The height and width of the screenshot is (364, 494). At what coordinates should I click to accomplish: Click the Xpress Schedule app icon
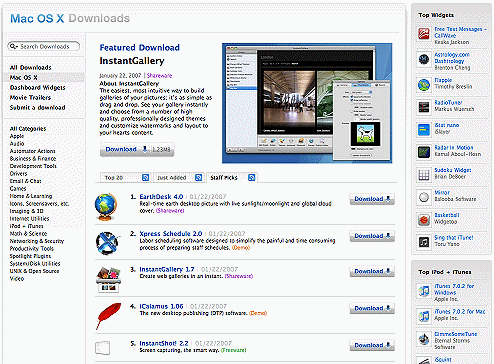(107, 243)
